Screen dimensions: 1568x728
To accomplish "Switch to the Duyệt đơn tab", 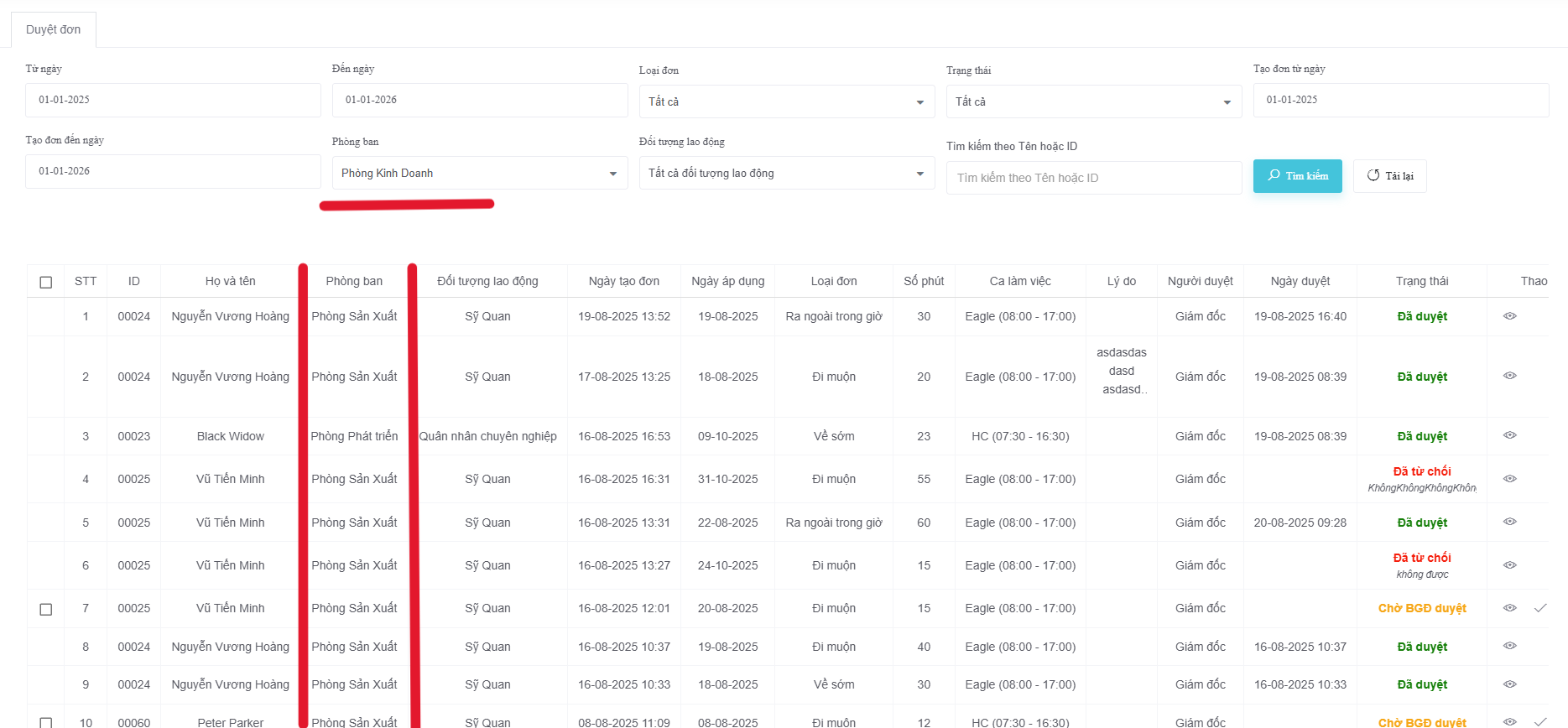I will click(x=54, y=29).
